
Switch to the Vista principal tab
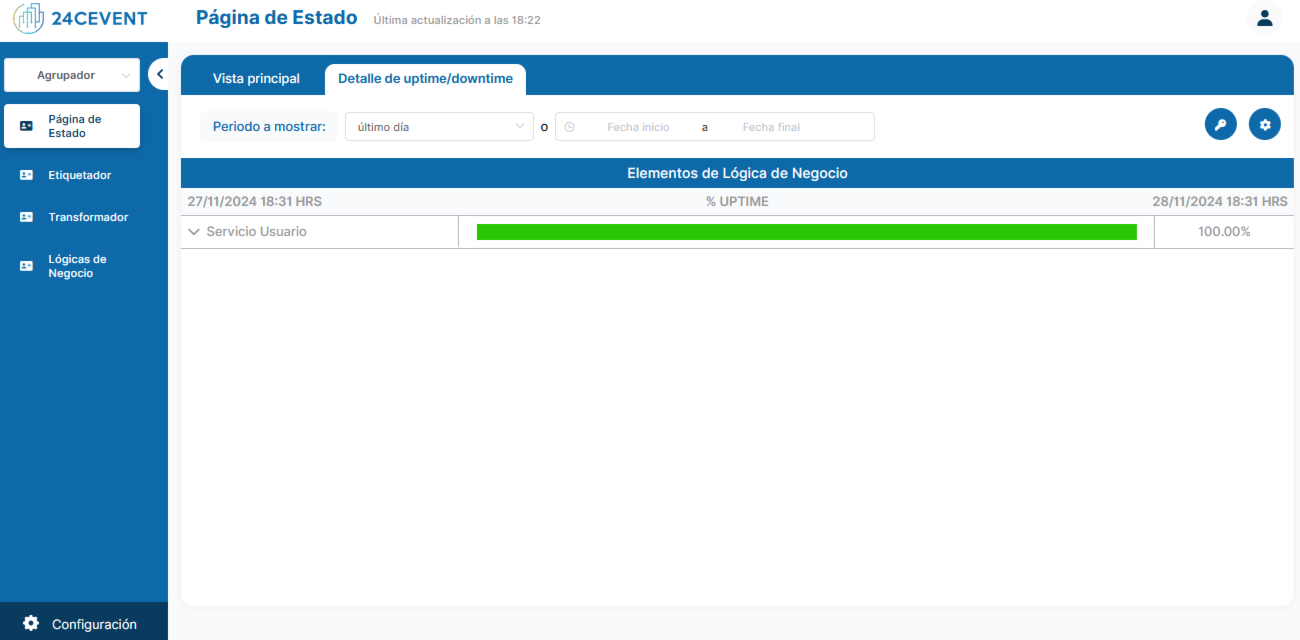coord(256,78)
